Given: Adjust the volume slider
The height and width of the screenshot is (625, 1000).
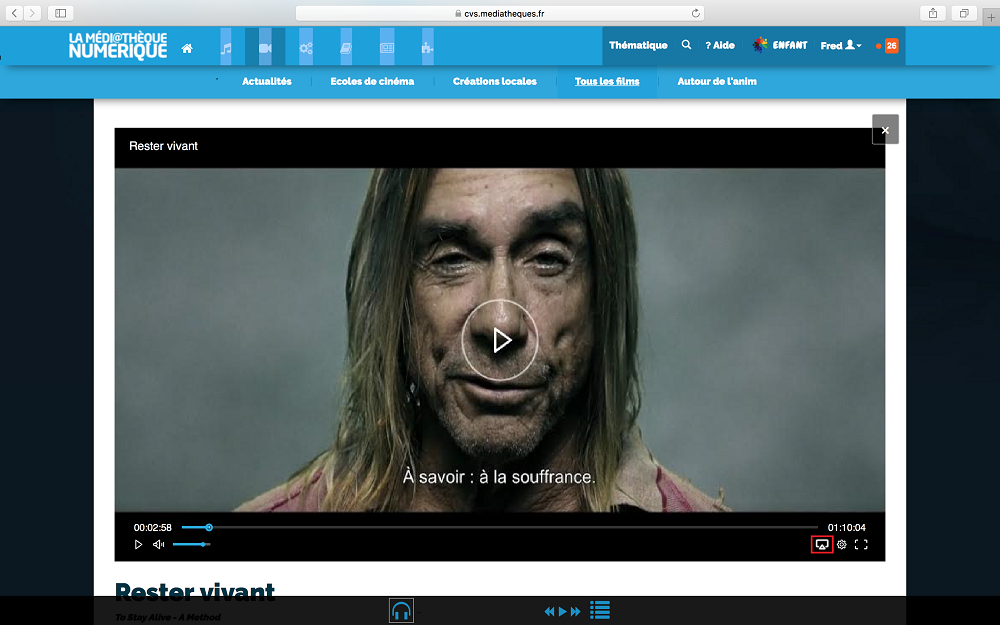Looking at the screenshot, I should tap(191, 545).
